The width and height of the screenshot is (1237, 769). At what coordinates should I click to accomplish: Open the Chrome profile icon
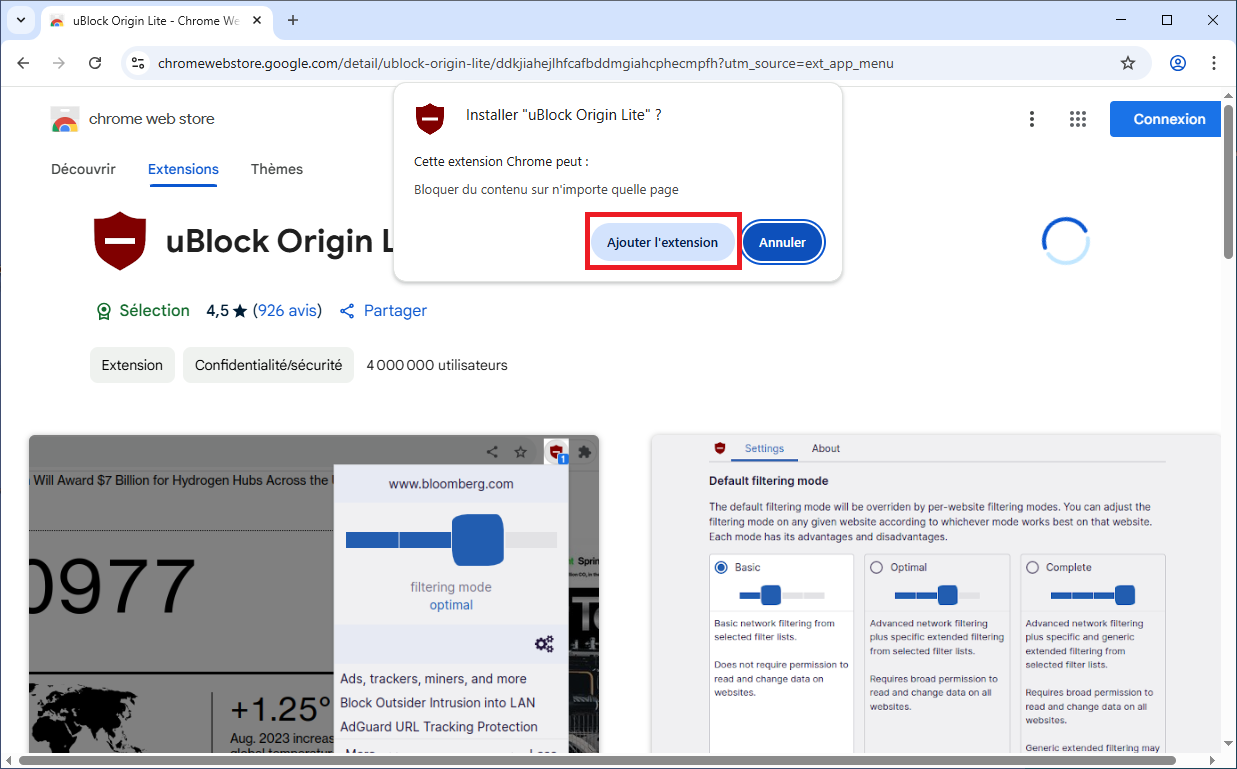pyautogui.click(x=1178, y=63)
